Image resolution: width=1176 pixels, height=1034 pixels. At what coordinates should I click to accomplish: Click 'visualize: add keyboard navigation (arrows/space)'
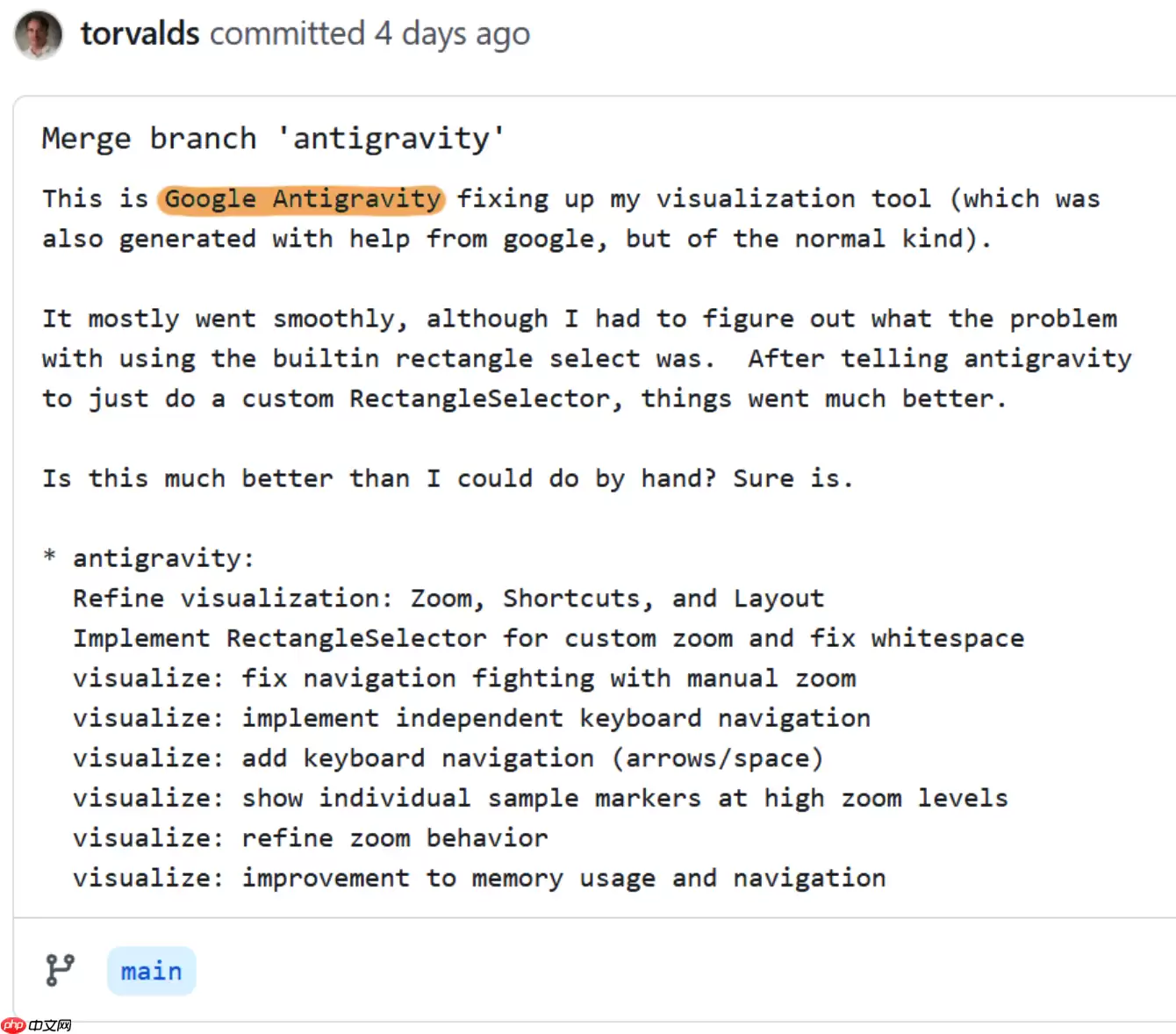[448, 758]
